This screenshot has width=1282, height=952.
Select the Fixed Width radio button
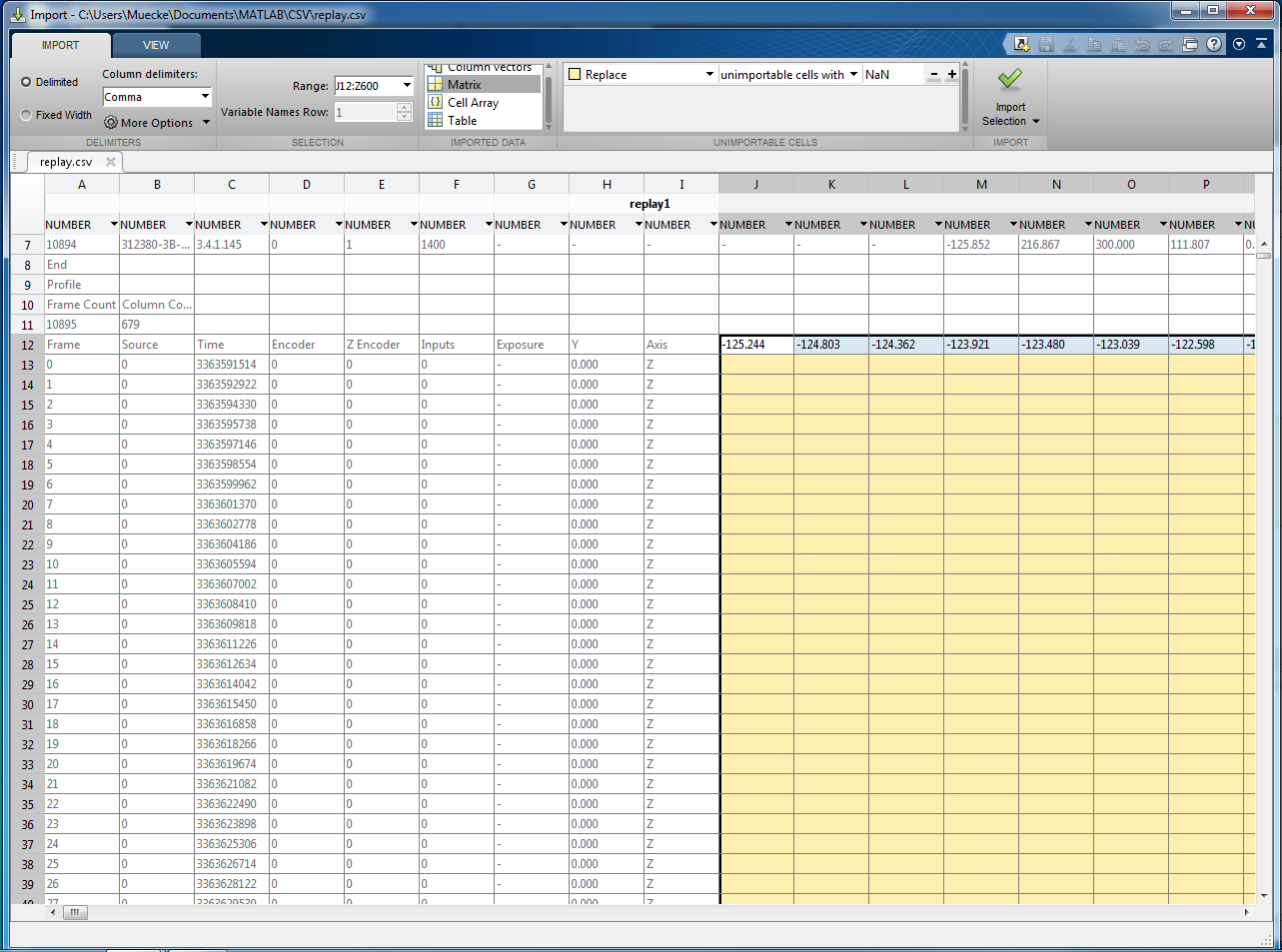coord(27,115)
